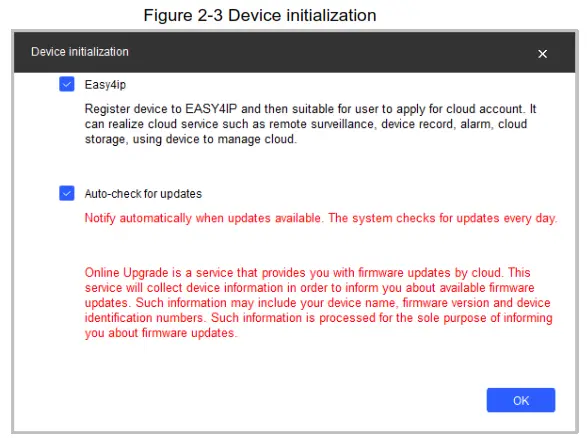Click the word EASY4IP in the description
This screenshot has width=587, height=438.
click(x=211, y=109)
